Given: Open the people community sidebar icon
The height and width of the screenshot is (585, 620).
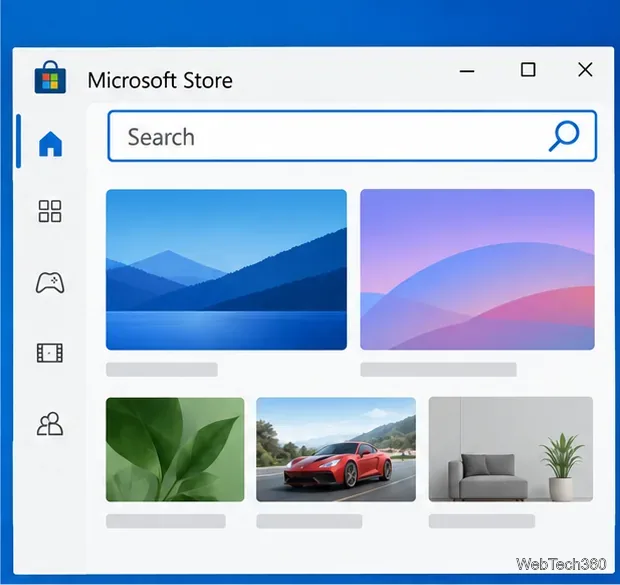Looking at the screenshot, I should coord(50,424).
